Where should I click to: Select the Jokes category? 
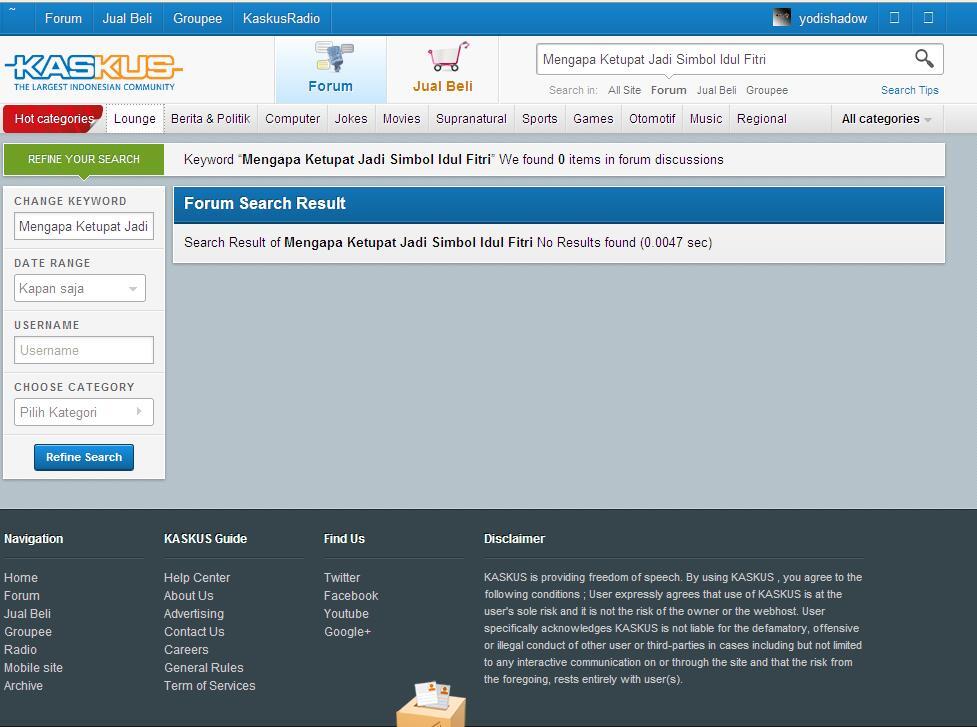(x=351, y=118)
